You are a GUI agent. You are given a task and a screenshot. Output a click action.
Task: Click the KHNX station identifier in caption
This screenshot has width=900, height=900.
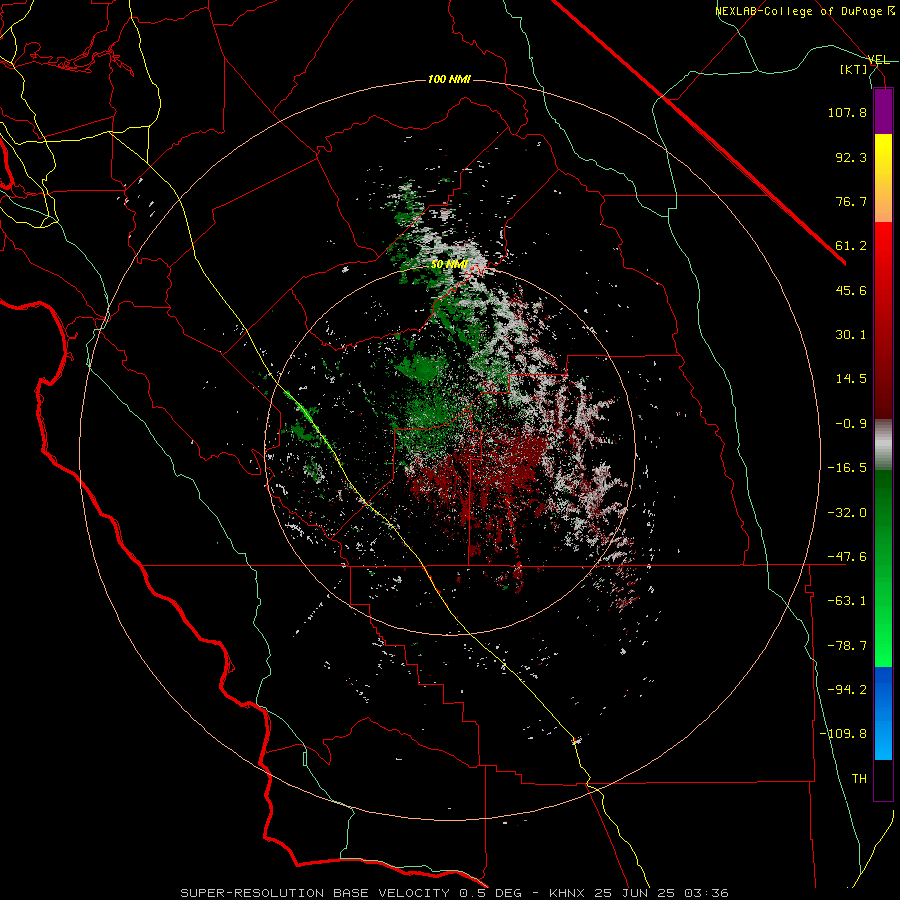[x=568, y=893]
